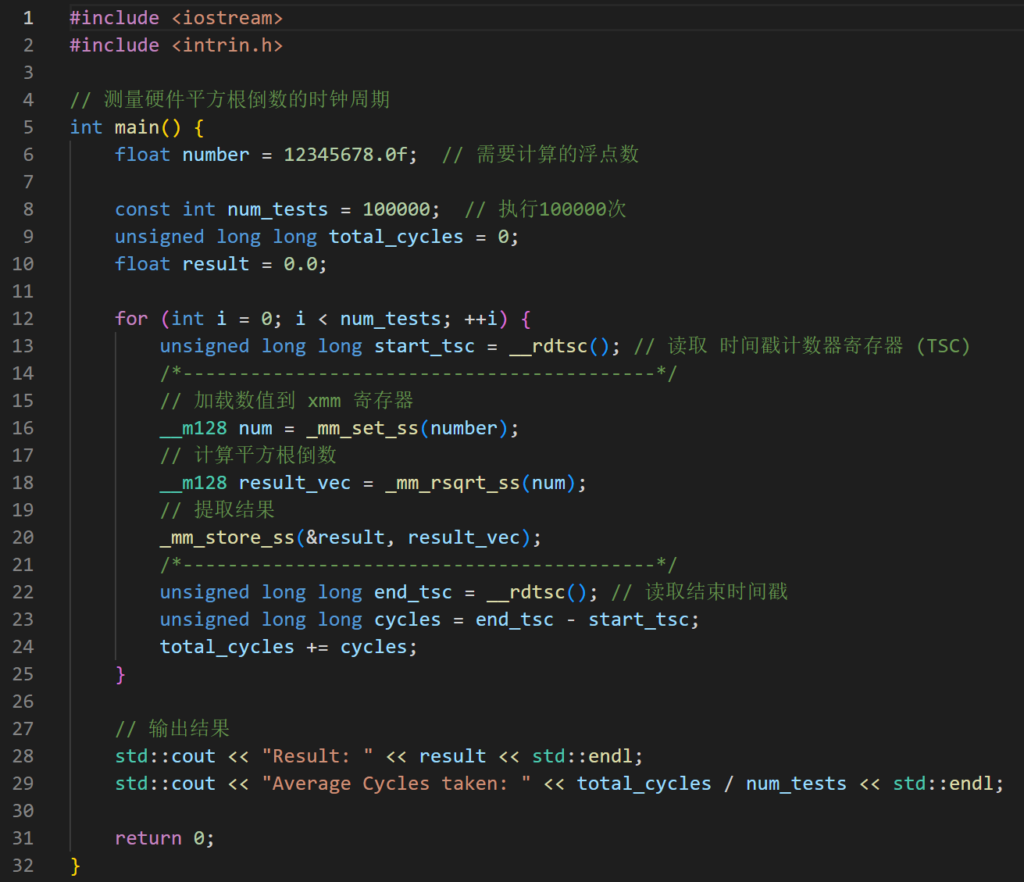
Task: Click line number 18 in the gutter
Action: [x=22, y=482]
